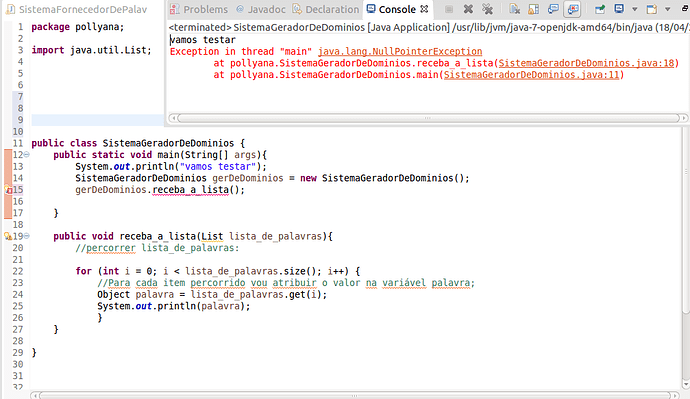Open dropdown arrow beside Open Console

pyautogui.click(x=667, y=9)
